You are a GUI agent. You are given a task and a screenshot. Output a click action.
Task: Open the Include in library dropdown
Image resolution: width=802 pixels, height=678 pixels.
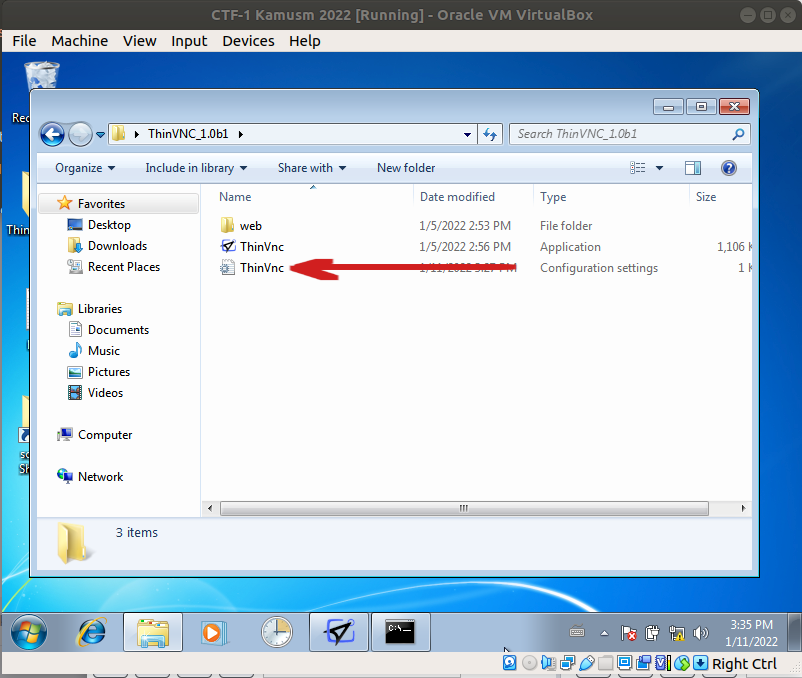[x=196, y=168]
